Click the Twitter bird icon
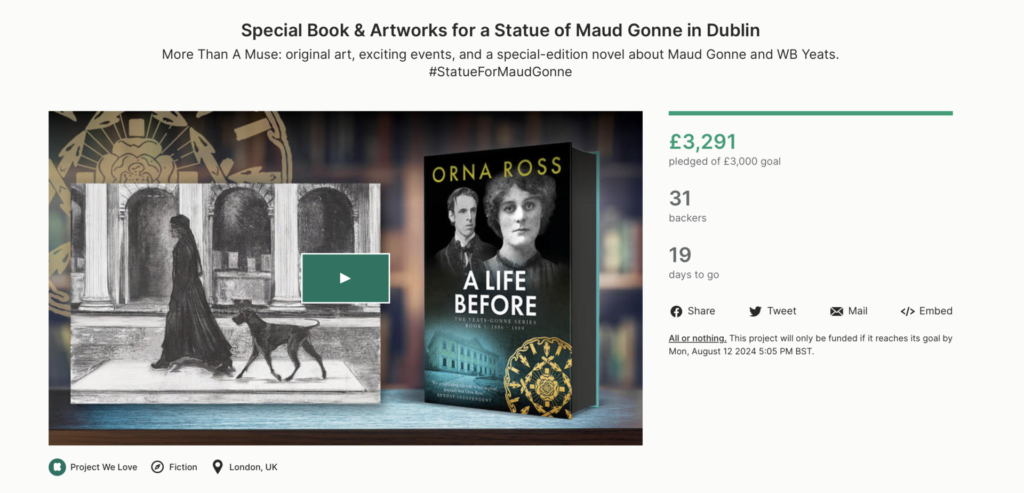The image size is (1024, 493). point(755,311)
